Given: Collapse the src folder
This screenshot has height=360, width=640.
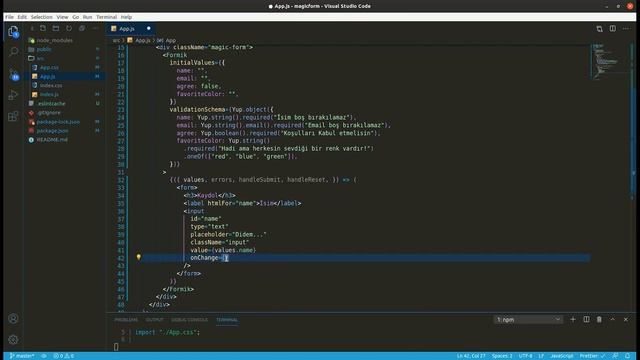Looking at the screenshot, I should 40,58.
